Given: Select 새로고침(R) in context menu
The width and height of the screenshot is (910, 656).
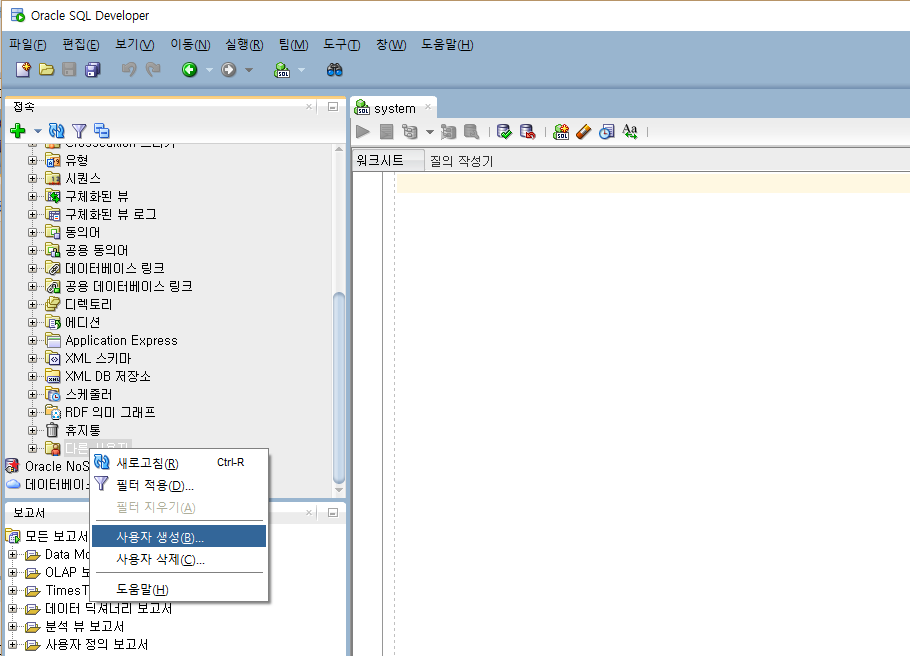Looking at the screenshot, I should coord(179,463).
